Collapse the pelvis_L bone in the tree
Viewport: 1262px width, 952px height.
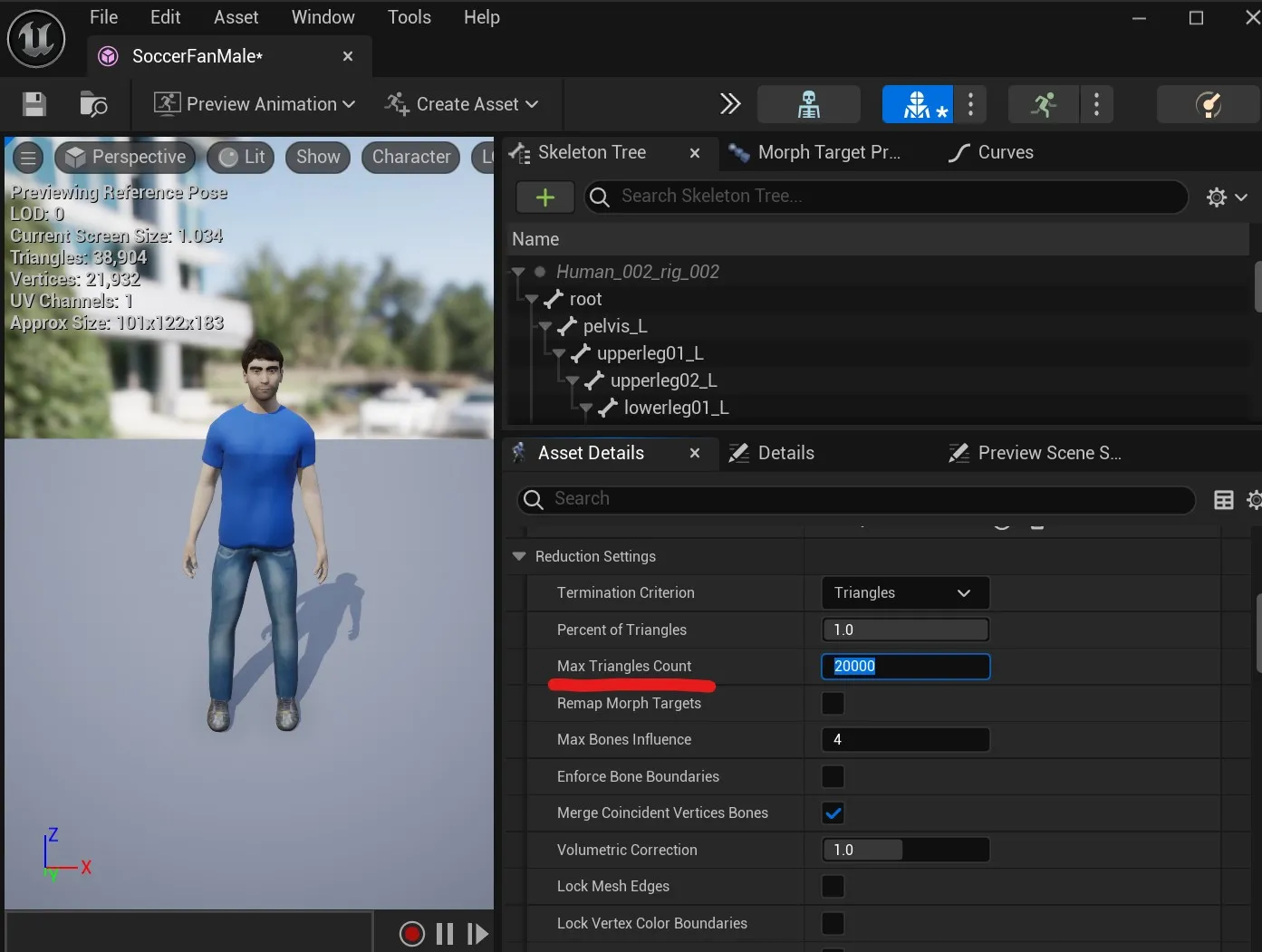[x=544, y=326]
